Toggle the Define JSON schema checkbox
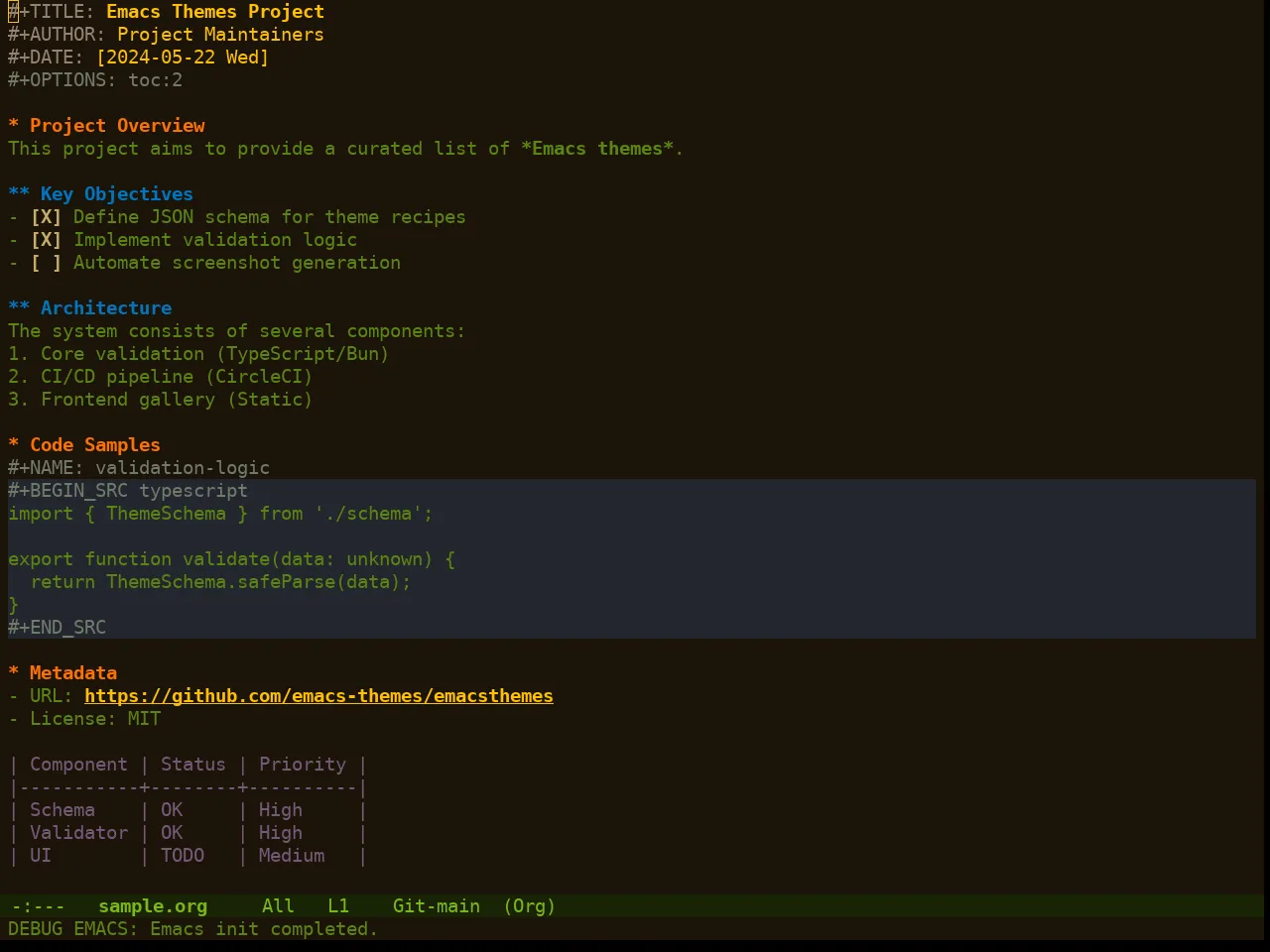This screenshot has height=952, width=1270. pyautogui.click(x=46, y=217)
